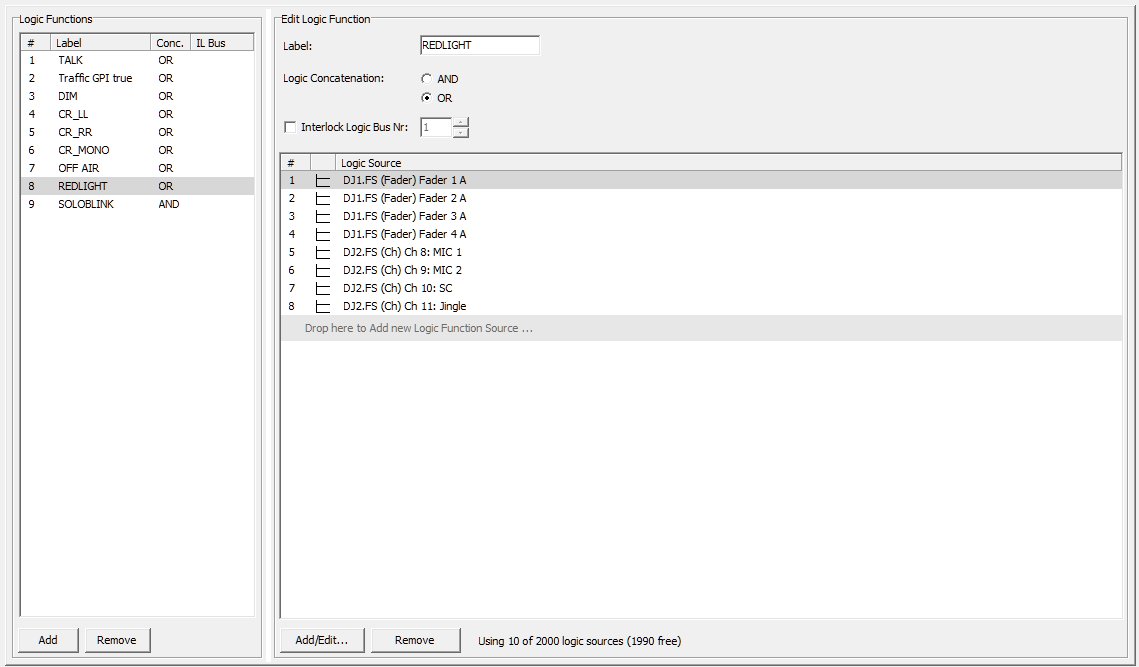Click the channel icon beside Ch 9: MIC 2
Screen dimensions: 1139x667
[322, 270]
